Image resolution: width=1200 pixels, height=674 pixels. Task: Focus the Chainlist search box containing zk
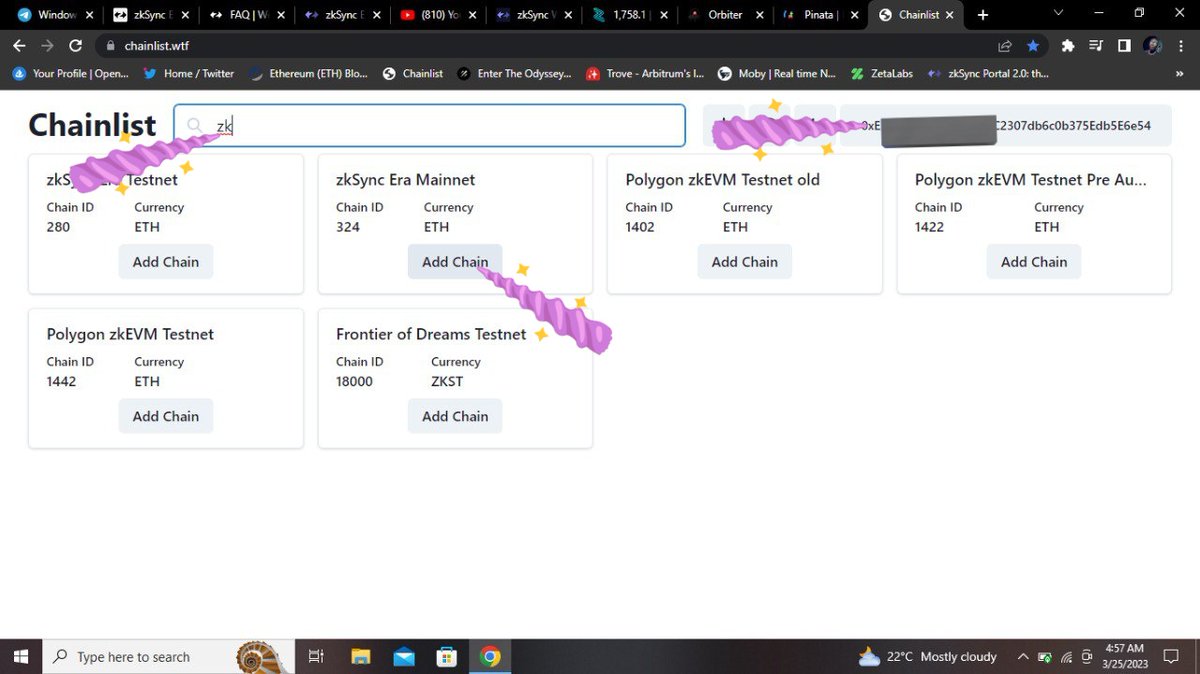430,126
